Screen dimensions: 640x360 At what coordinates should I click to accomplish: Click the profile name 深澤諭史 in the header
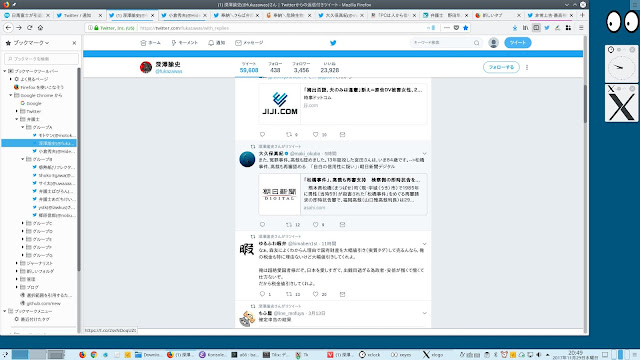[x=168, y=64]
